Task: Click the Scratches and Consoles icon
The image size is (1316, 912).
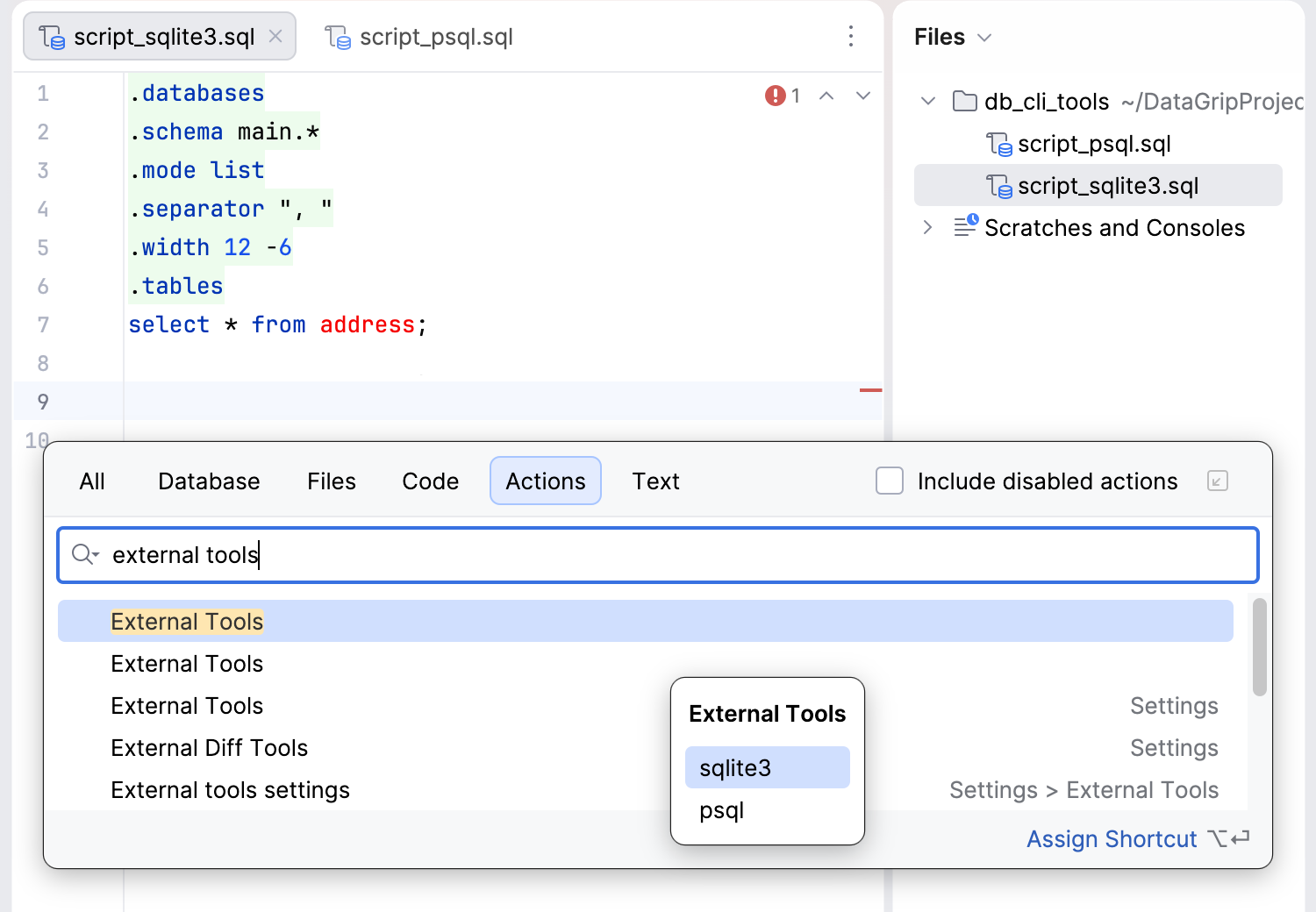Action: tap(966, 226)
